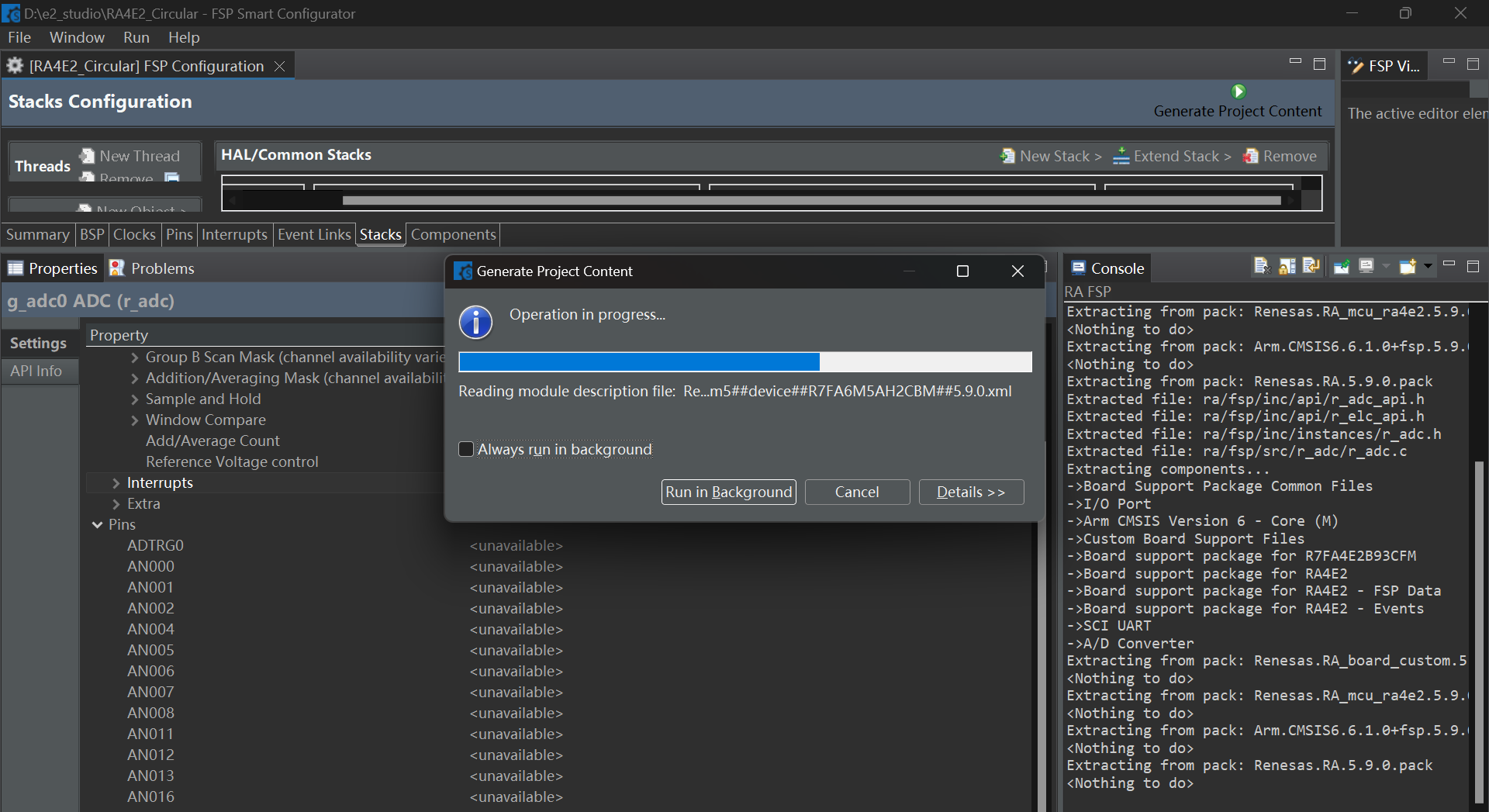Select the AN000 pin property row
The height and width of the screenshot is (812, 1489).
(558, 567)
